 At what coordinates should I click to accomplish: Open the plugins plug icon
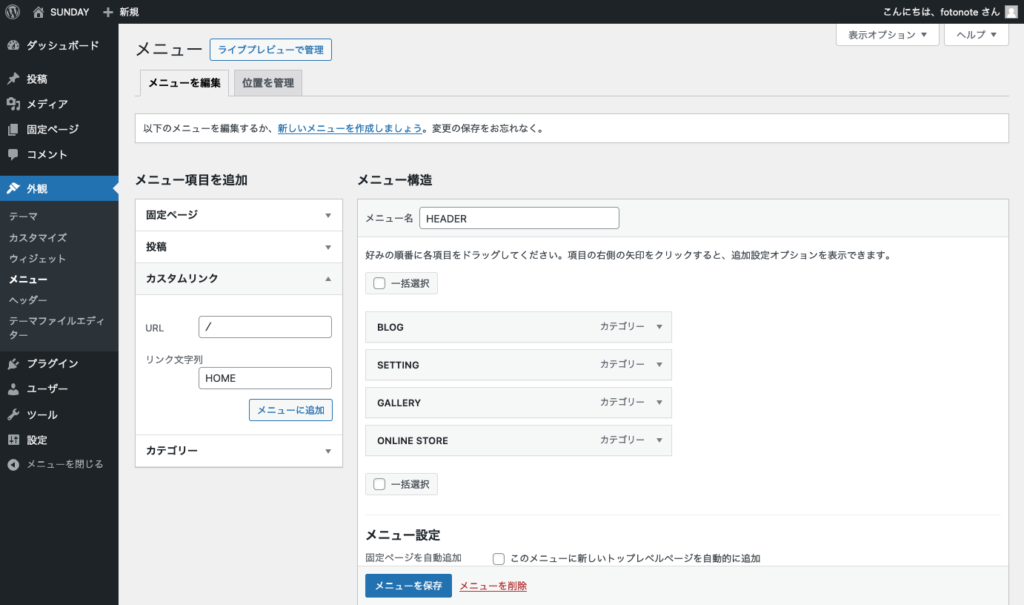[13, 363]
